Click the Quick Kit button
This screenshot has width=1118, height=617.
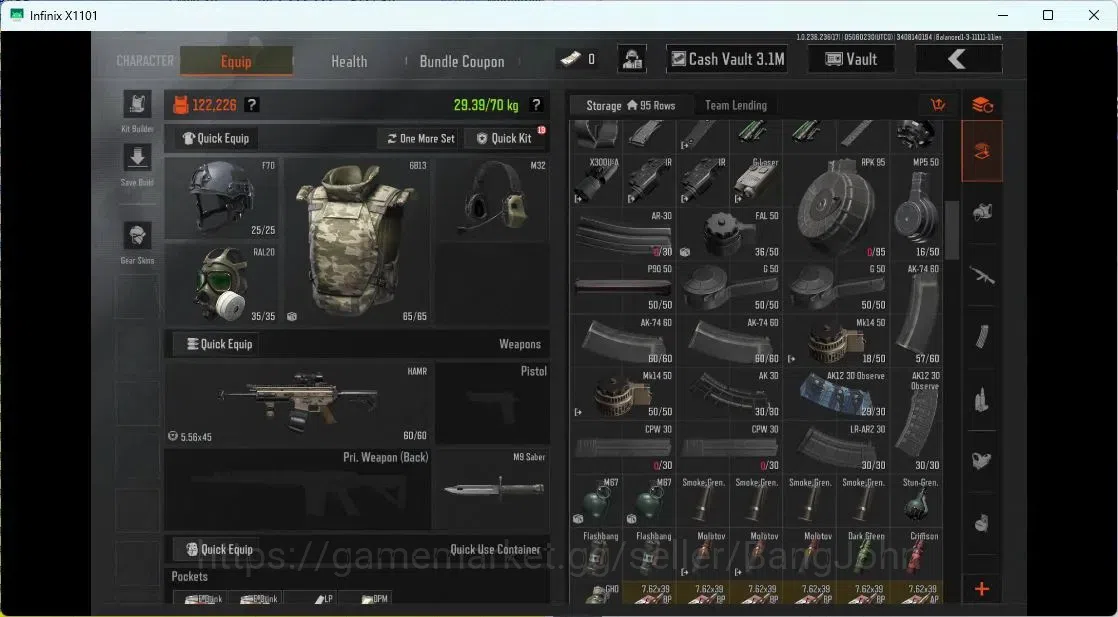tap(505, 138)
